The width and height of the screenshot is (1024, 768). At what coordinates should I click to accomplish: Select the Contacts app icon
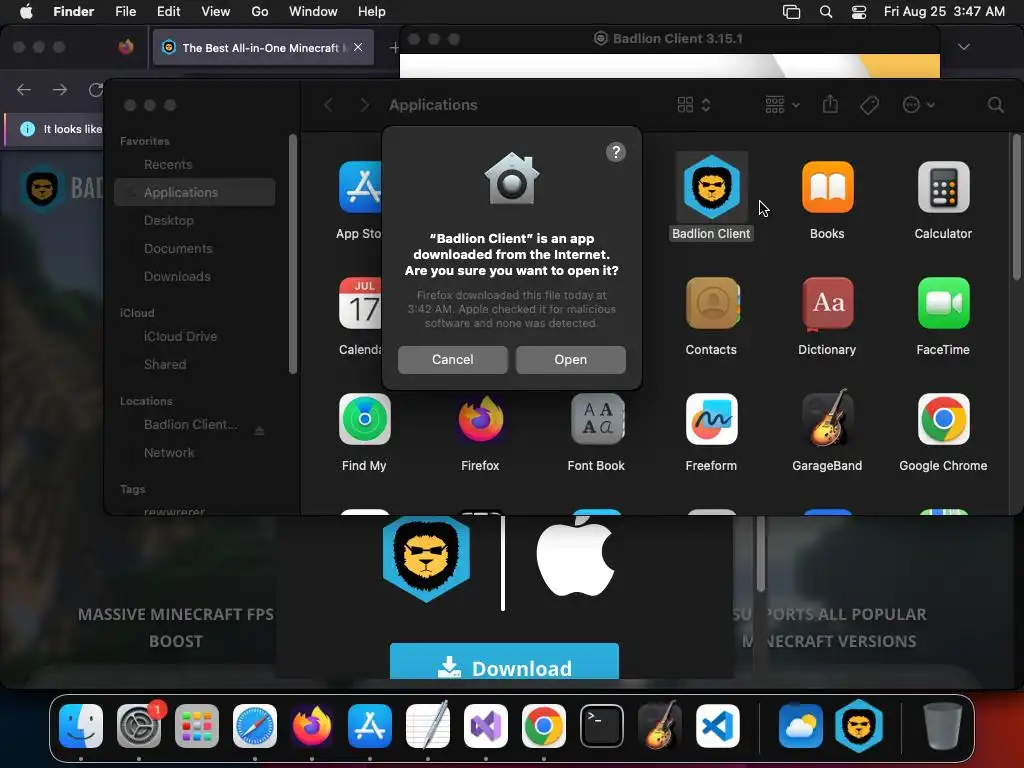click(x=712, y=303)
